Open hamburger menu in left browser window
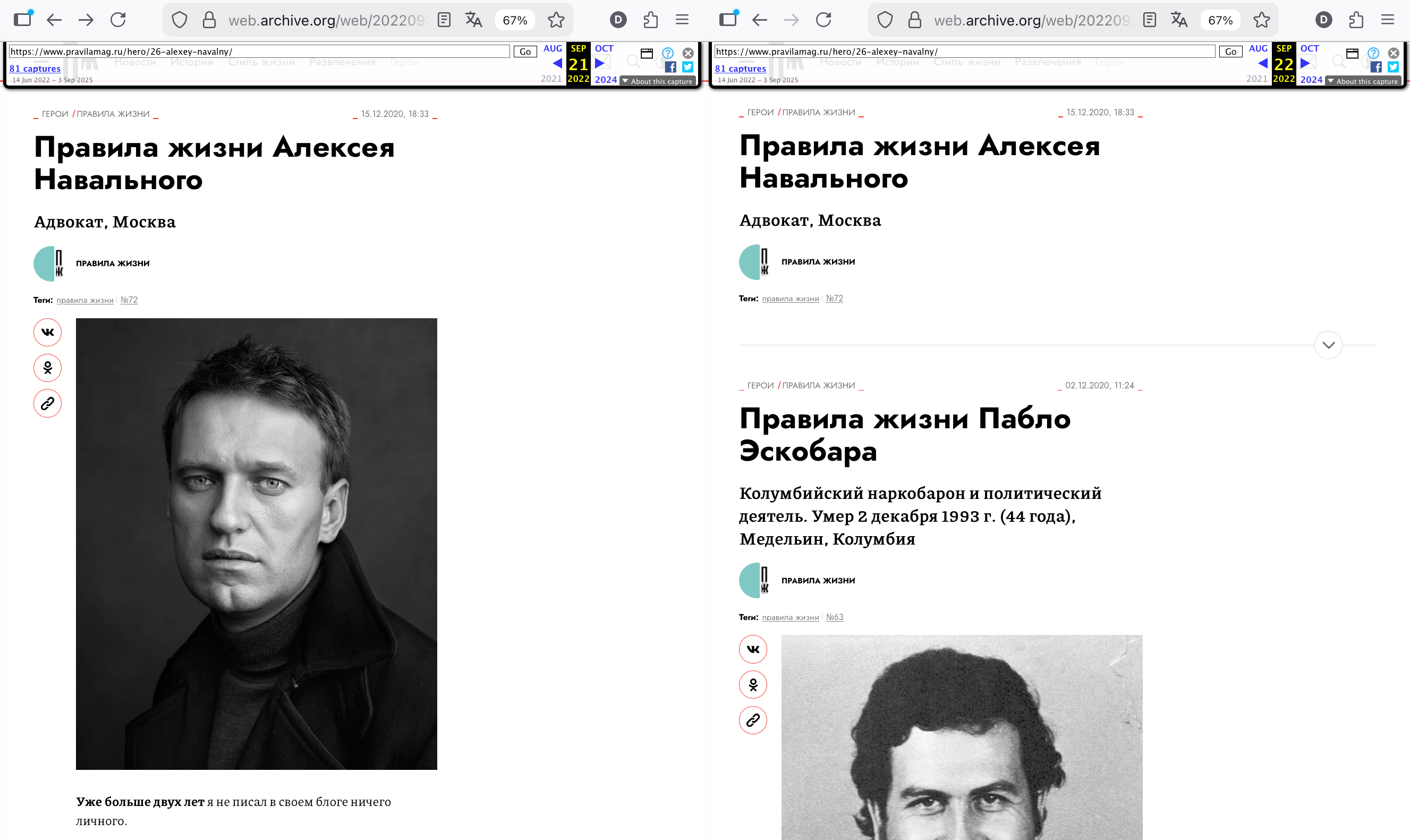1410x840 pixels. pos(682,20)
